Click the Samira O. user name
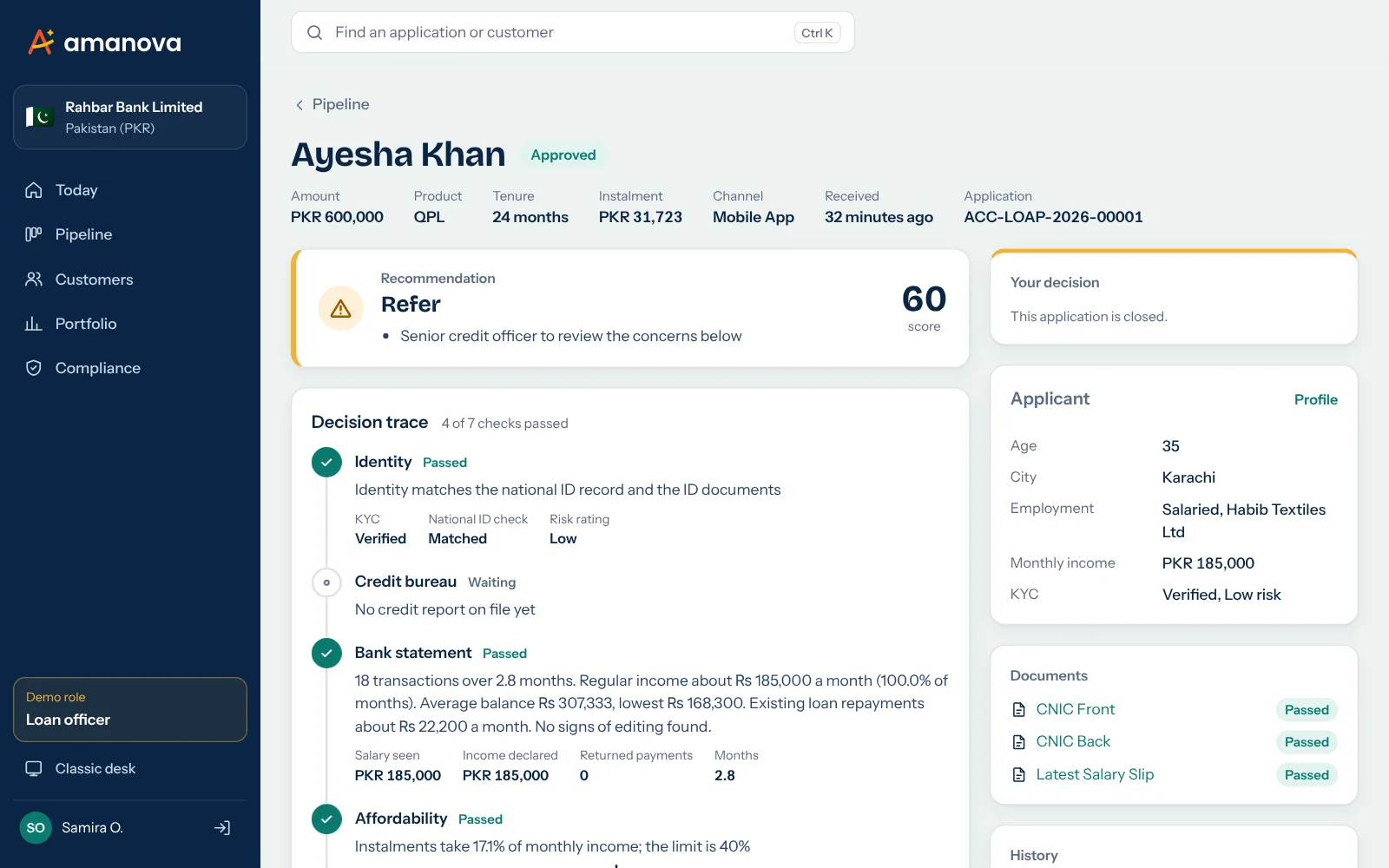 [92, 828]
